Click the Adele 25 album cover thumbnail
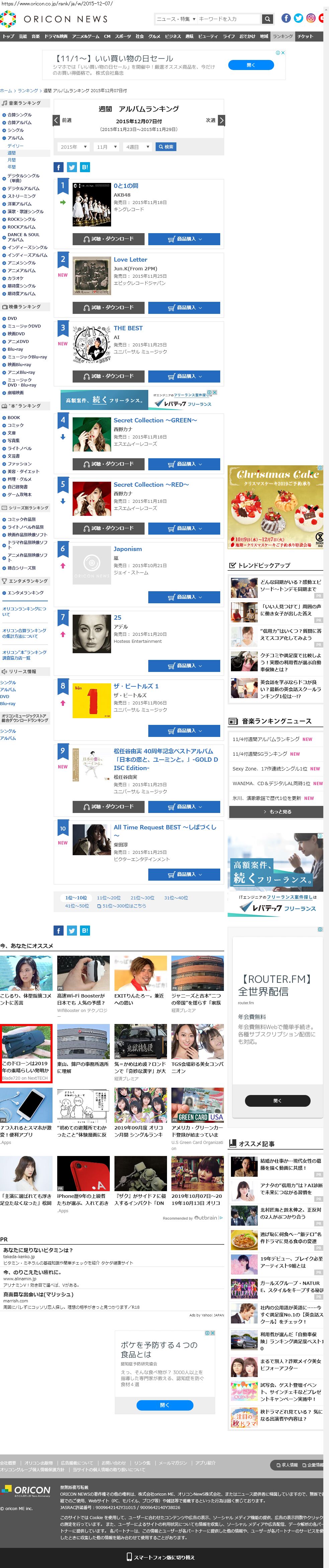The image size is (329, 1568). [x=92, y=634]
